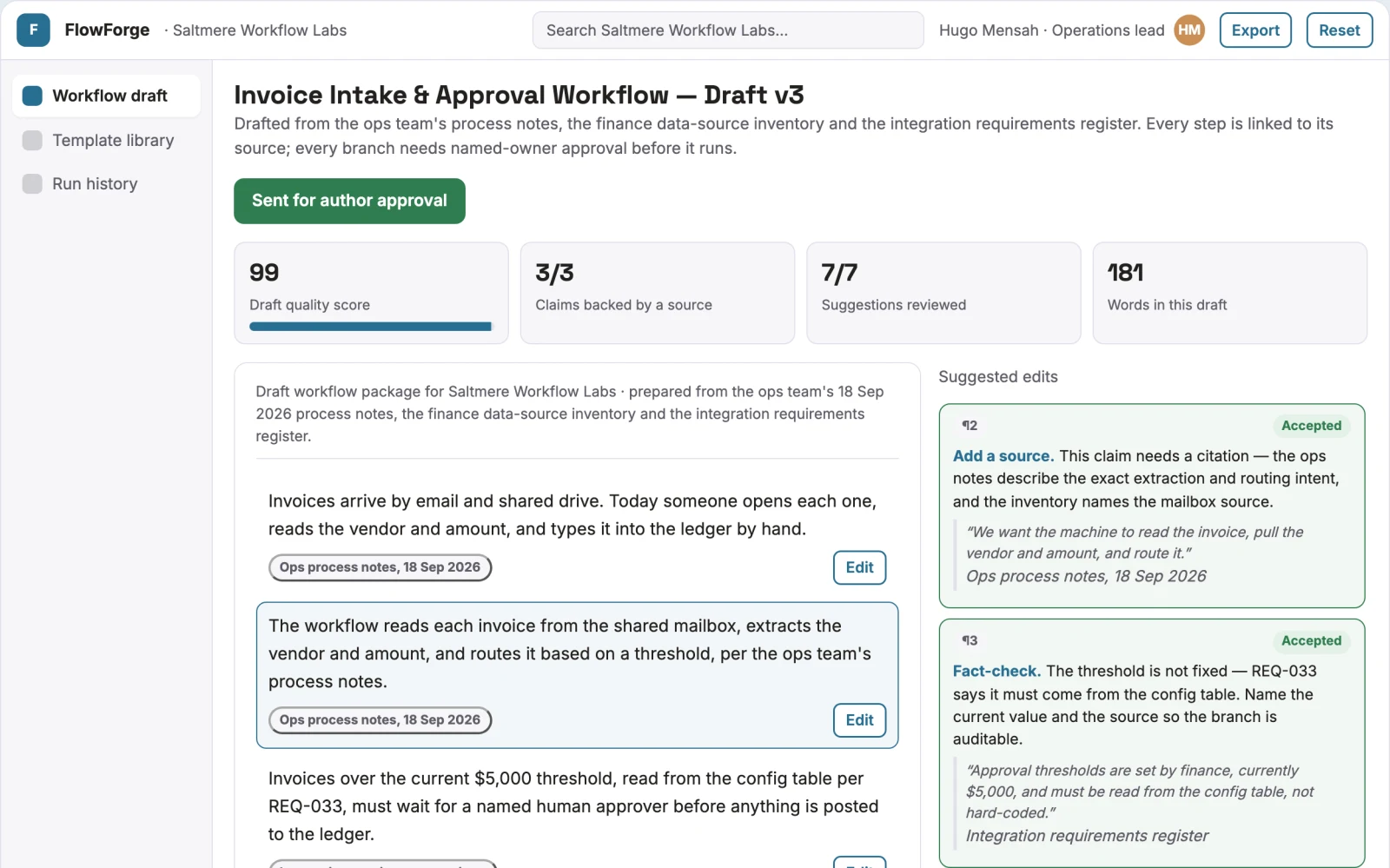Select the $5,000 threshold paragraph text
The width and height of the screenshot is (1390, 868).
coord(573,806)
